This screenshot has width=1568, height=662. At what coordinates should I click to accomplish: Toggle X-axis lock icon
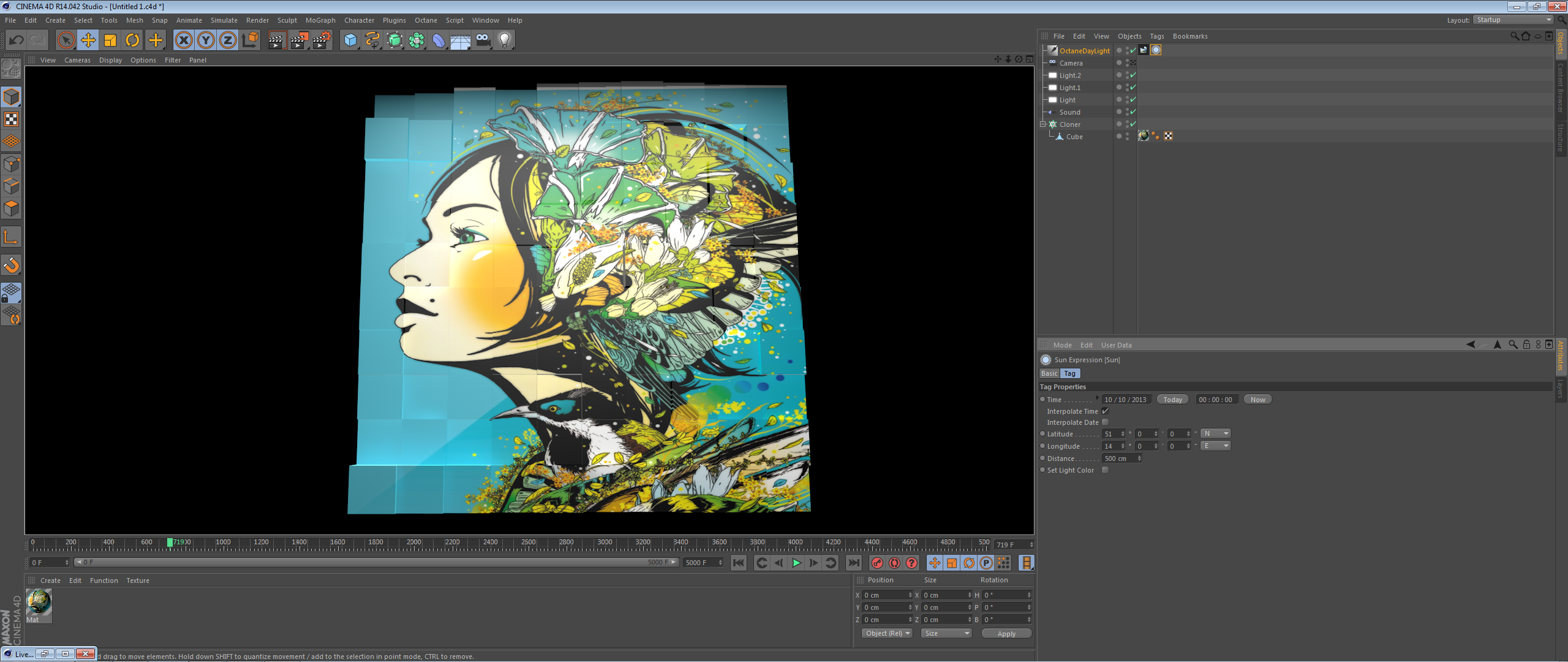pos(183,40)
